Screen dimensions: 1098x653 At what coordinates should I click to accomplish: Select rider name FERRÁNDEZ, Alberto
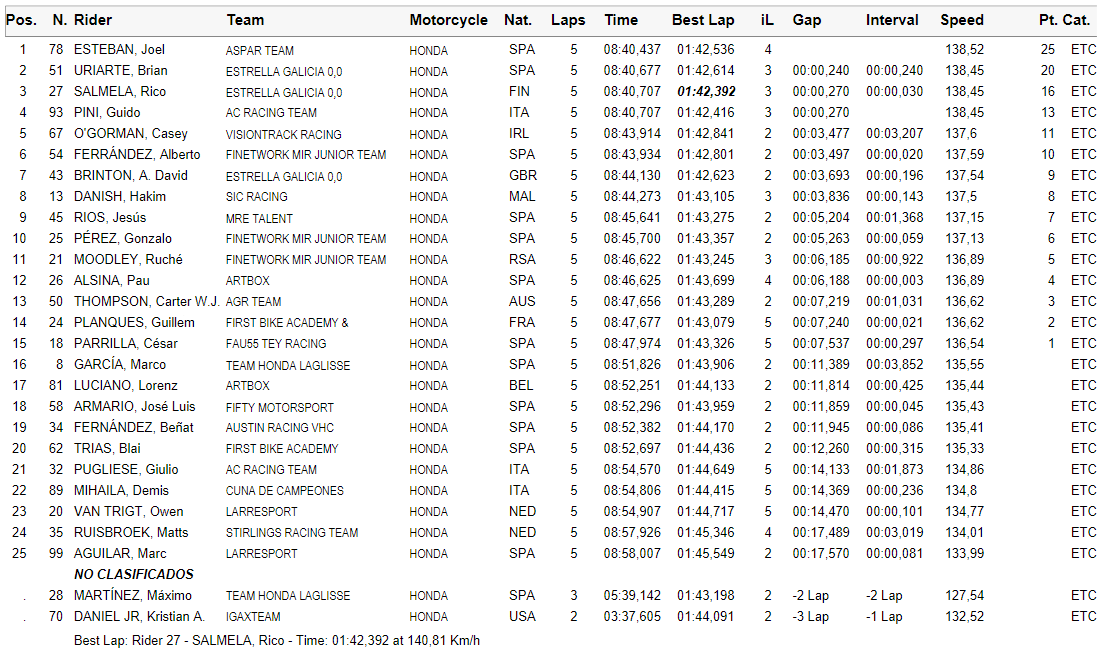click(137, 155)
